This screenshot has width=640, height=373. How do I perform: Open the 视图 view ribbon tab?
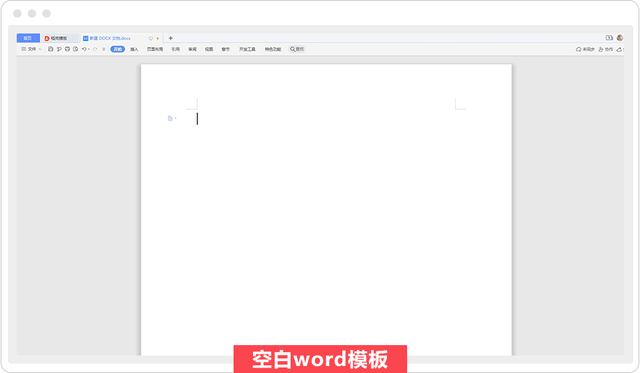209,49
